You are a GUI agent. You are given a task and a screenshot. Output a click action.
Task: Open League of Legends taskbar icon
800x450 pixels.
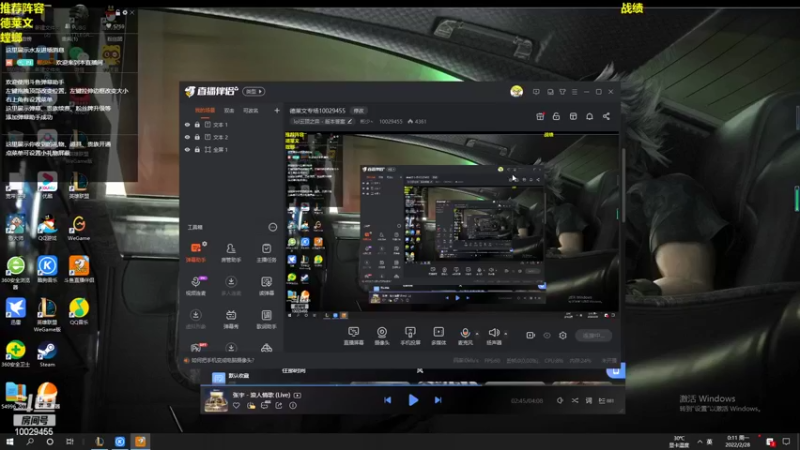point(99,442)
